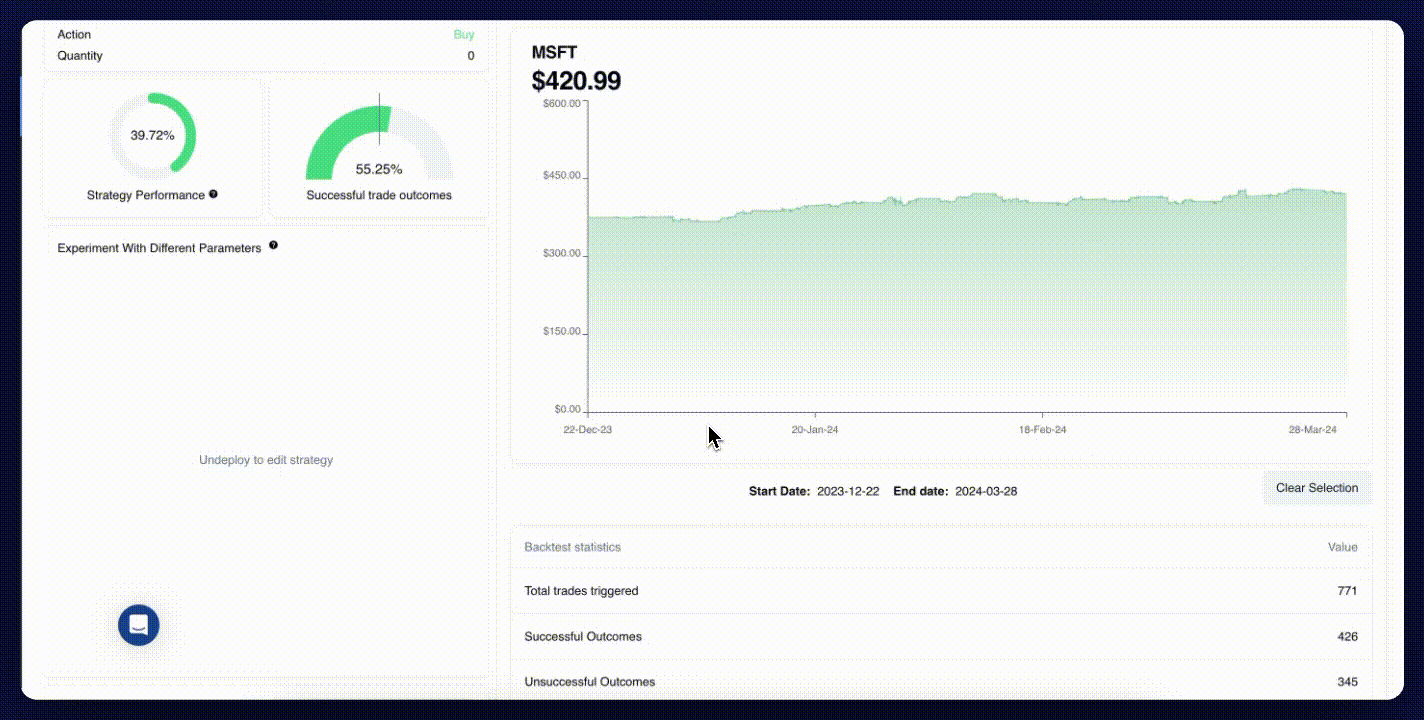Click help icon beside Strategy Performance

point(213,195)
